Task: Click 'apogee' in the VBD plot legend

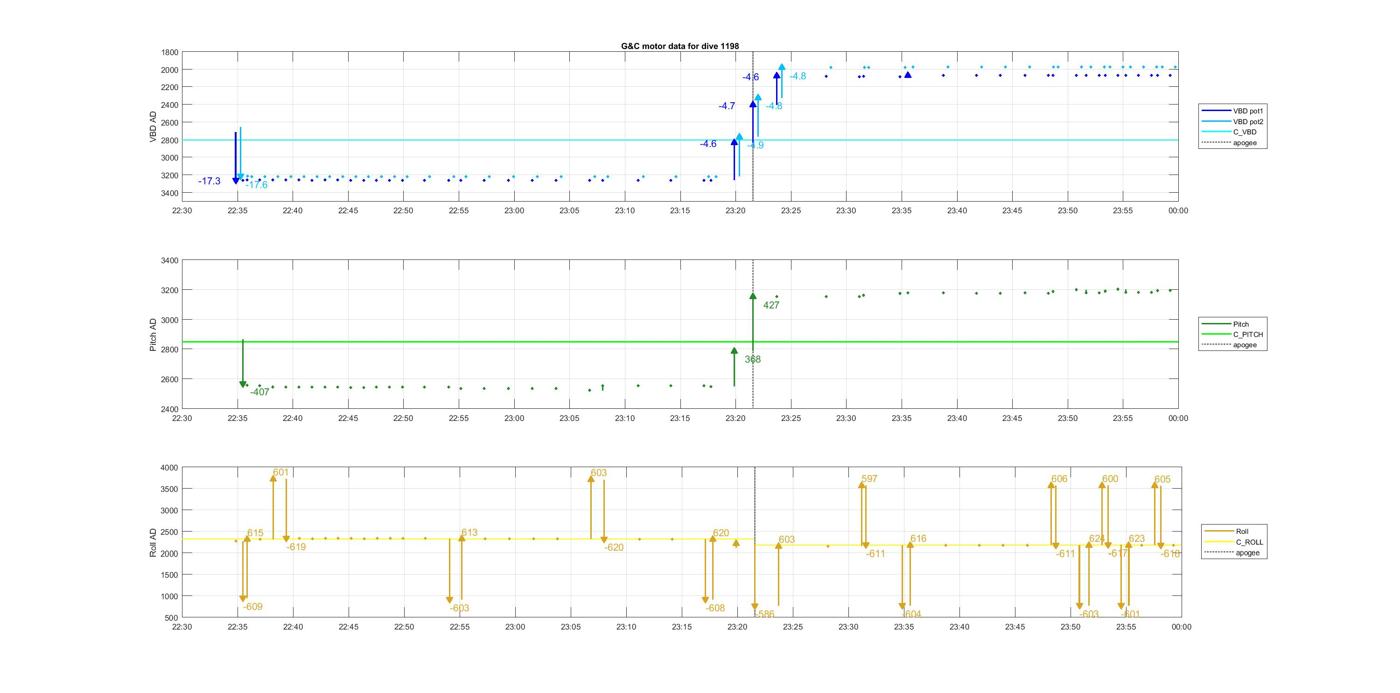Action: [x=1230, y=143]
